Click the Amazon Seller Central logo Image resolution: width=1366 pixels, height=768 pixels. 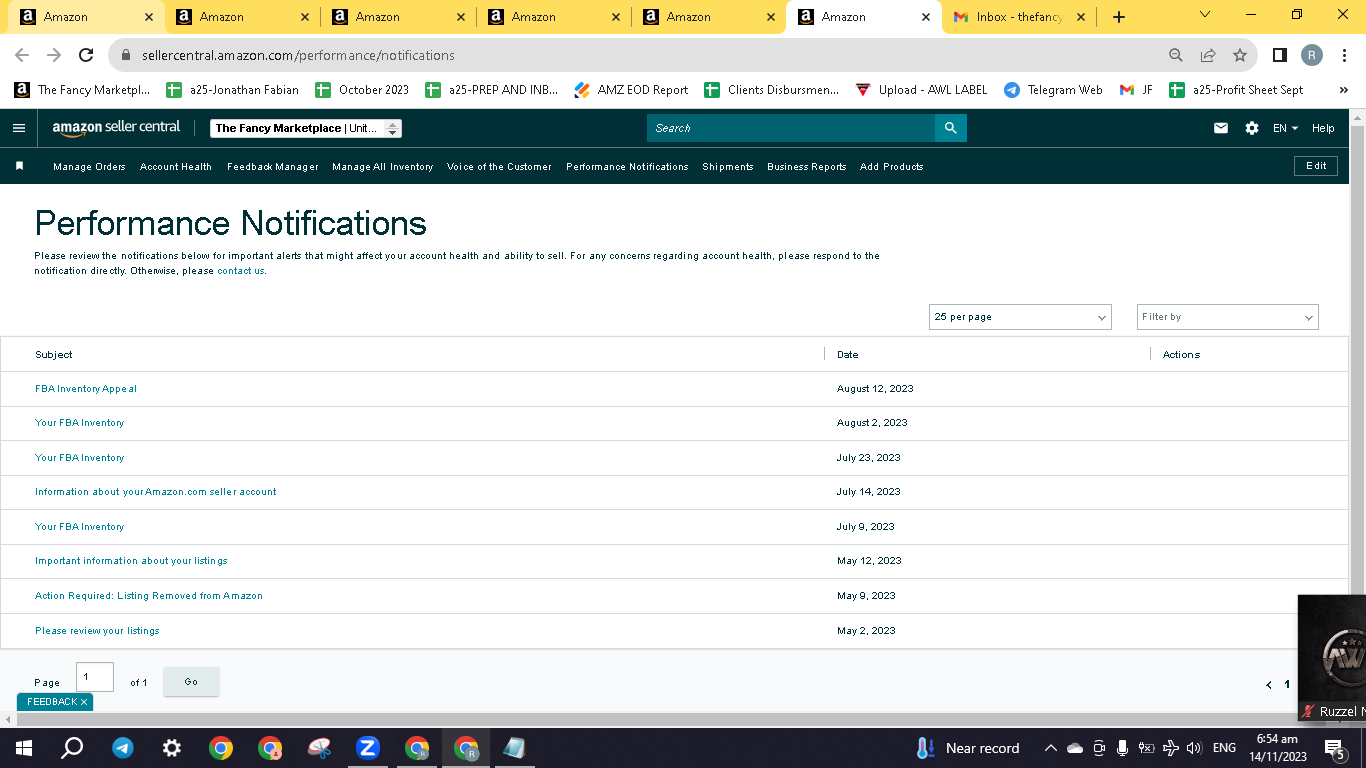[117, 128]
